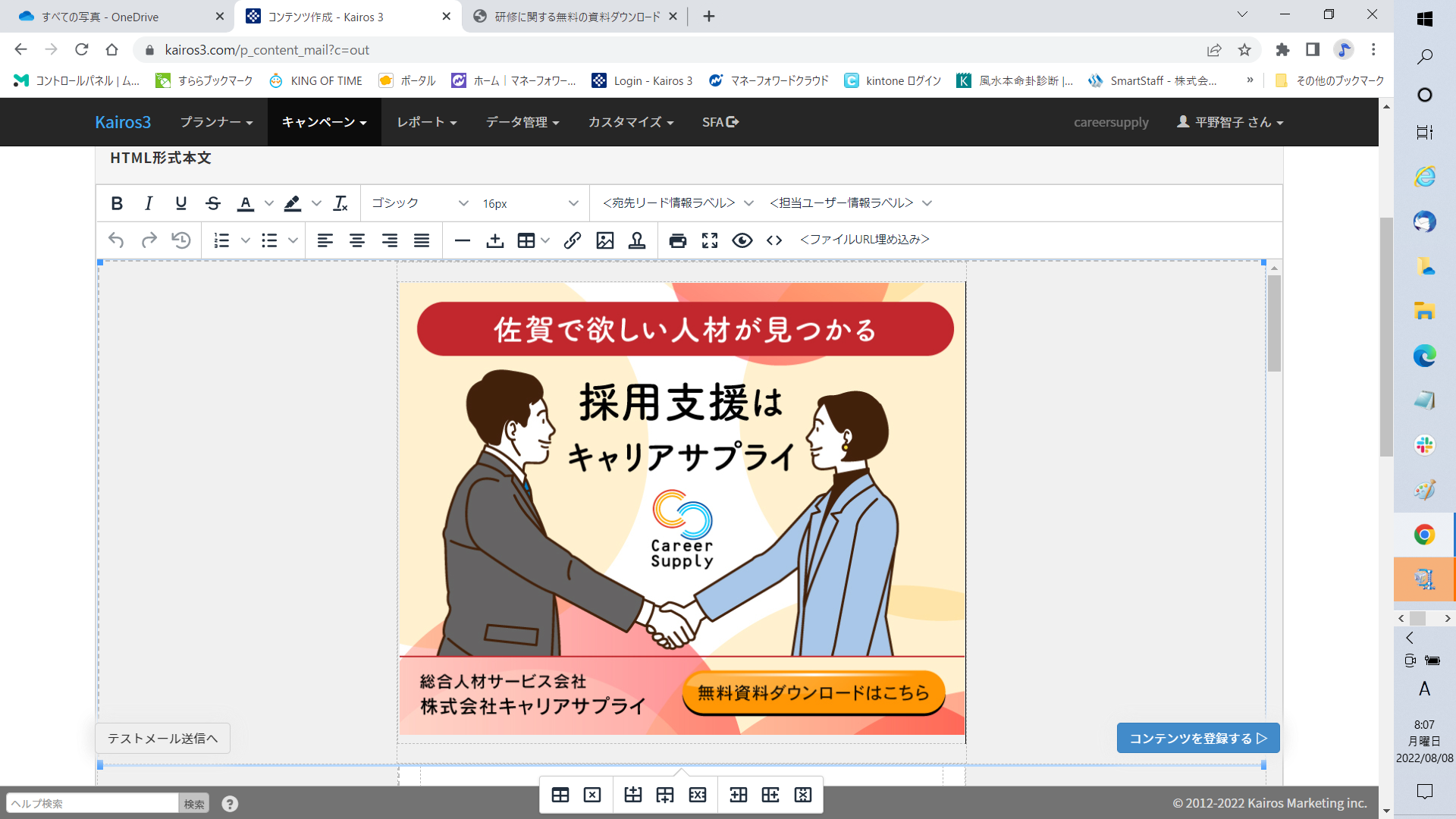1456x819 pixels.
Task: Open text color dropdown arrow
Action: pyautogui.click(x=269, y=203)
